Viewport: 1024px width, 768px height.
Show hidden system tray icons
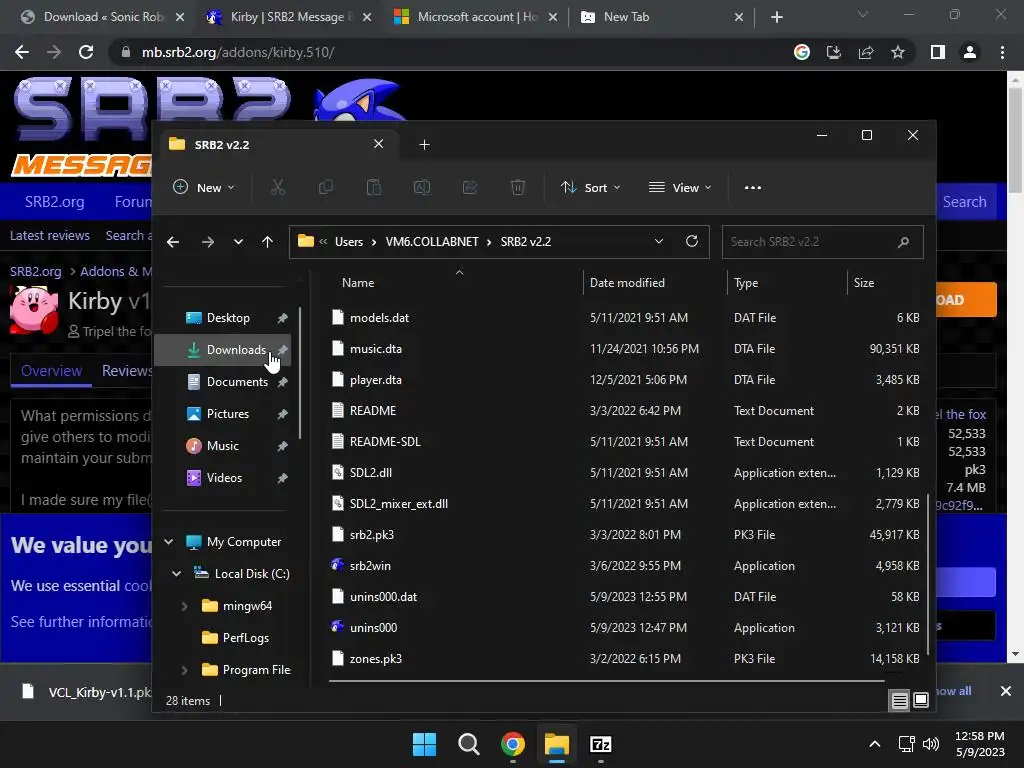[x=874, y=744]
